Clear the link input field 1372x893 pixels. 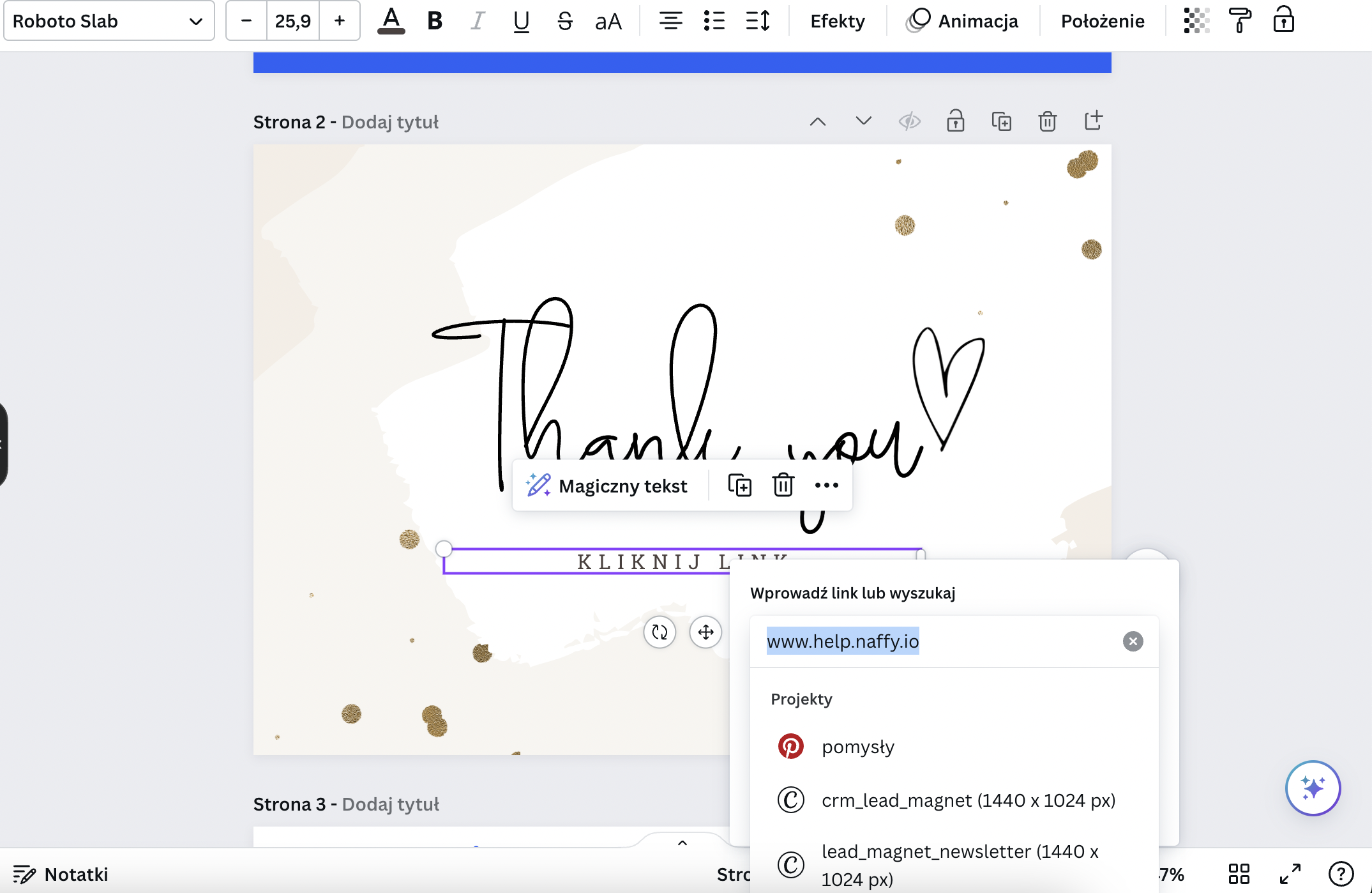(x=1133, y=641)
